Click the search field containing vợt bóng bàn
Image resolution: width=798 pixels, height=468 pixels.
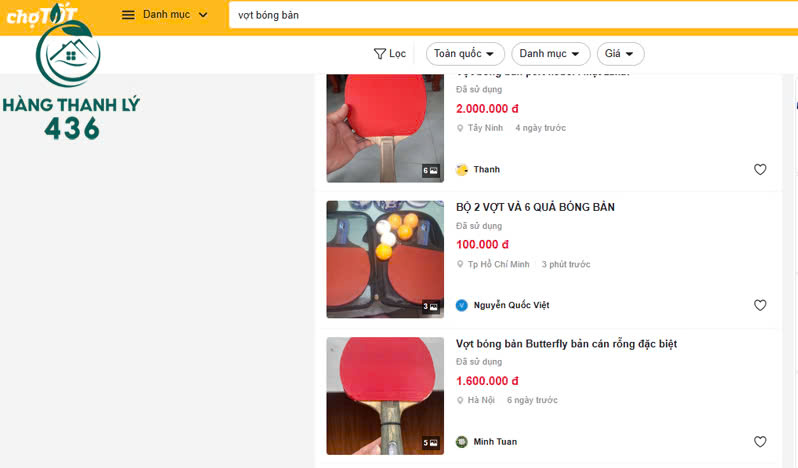(x=500, y=15)
